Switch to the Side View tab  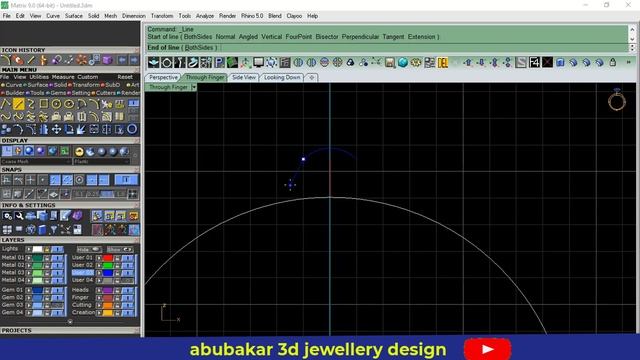(x=244, y=77)
